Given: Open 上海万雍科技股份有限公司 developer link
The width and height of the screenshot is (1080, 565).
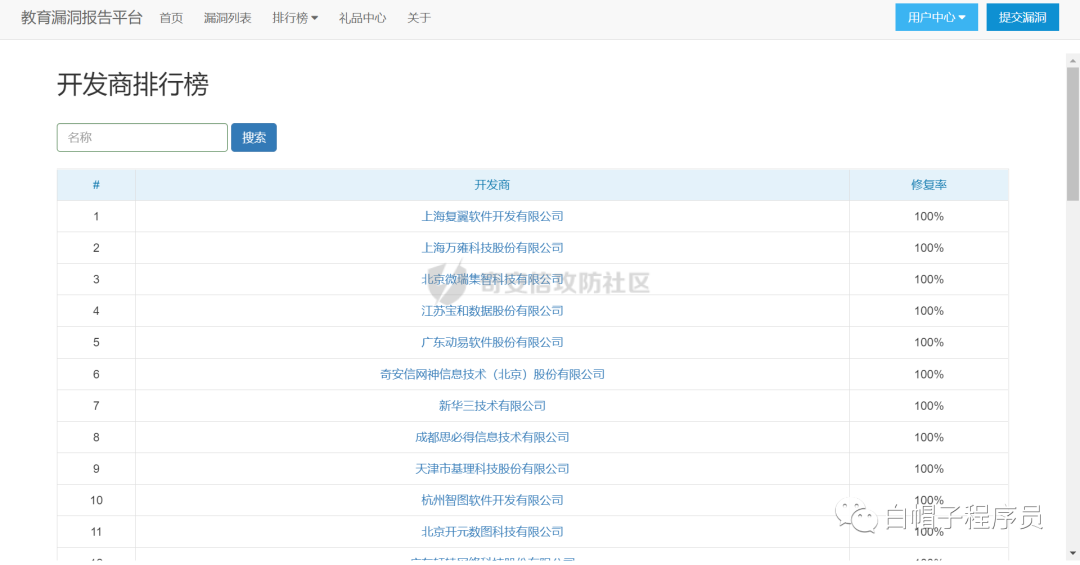Looking at the screenshot, I should pos(492,248).
